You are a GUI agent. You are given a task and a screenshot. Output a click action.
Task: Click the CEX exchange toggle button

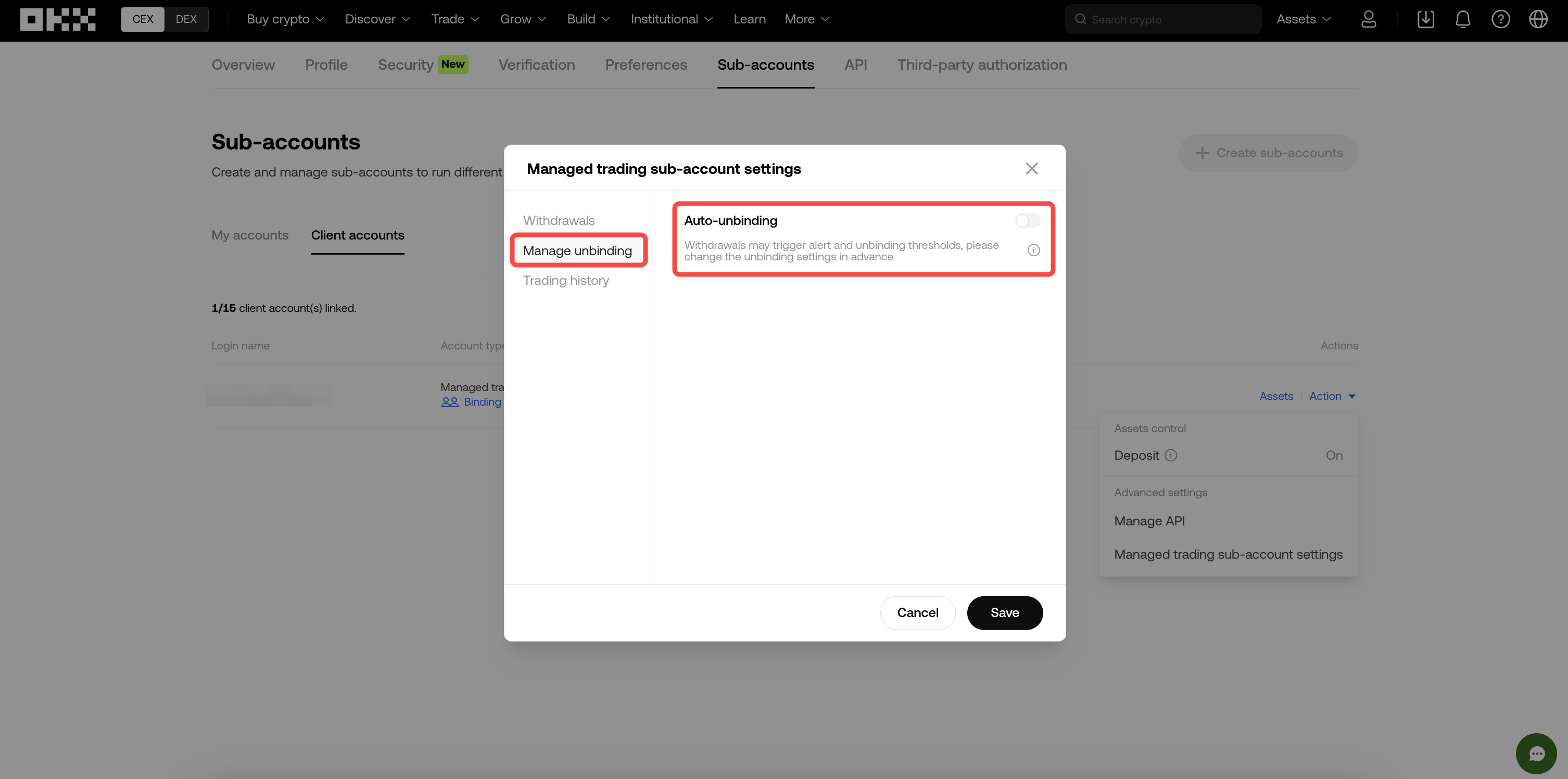tap(142, 19)
